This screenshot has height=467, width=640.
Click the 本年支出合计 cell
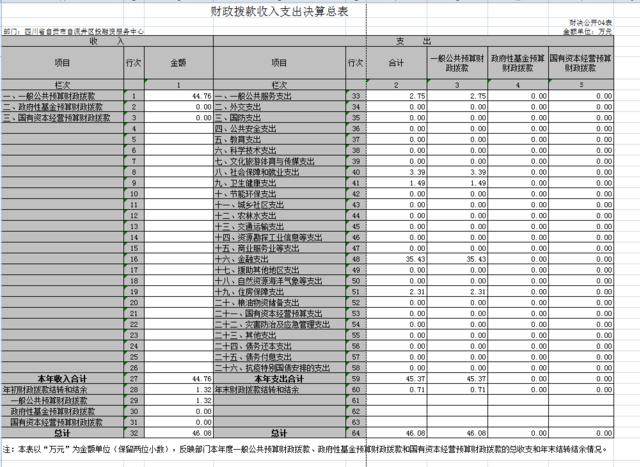(278, 378)
